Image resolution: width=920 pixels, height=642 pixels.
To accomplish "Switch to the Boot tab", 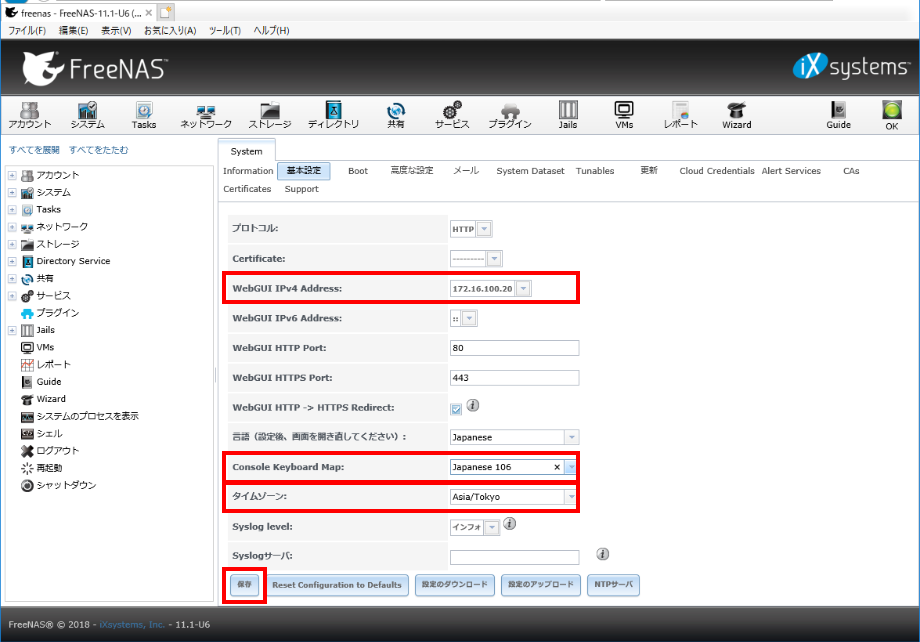I will click(358, 171).
